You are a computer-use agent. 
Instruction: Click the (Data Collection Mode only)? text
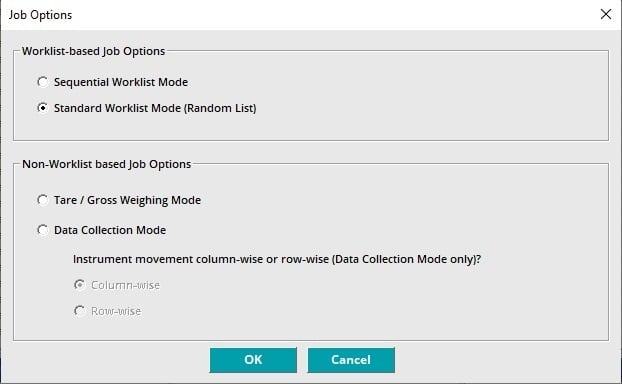point(406,259)
